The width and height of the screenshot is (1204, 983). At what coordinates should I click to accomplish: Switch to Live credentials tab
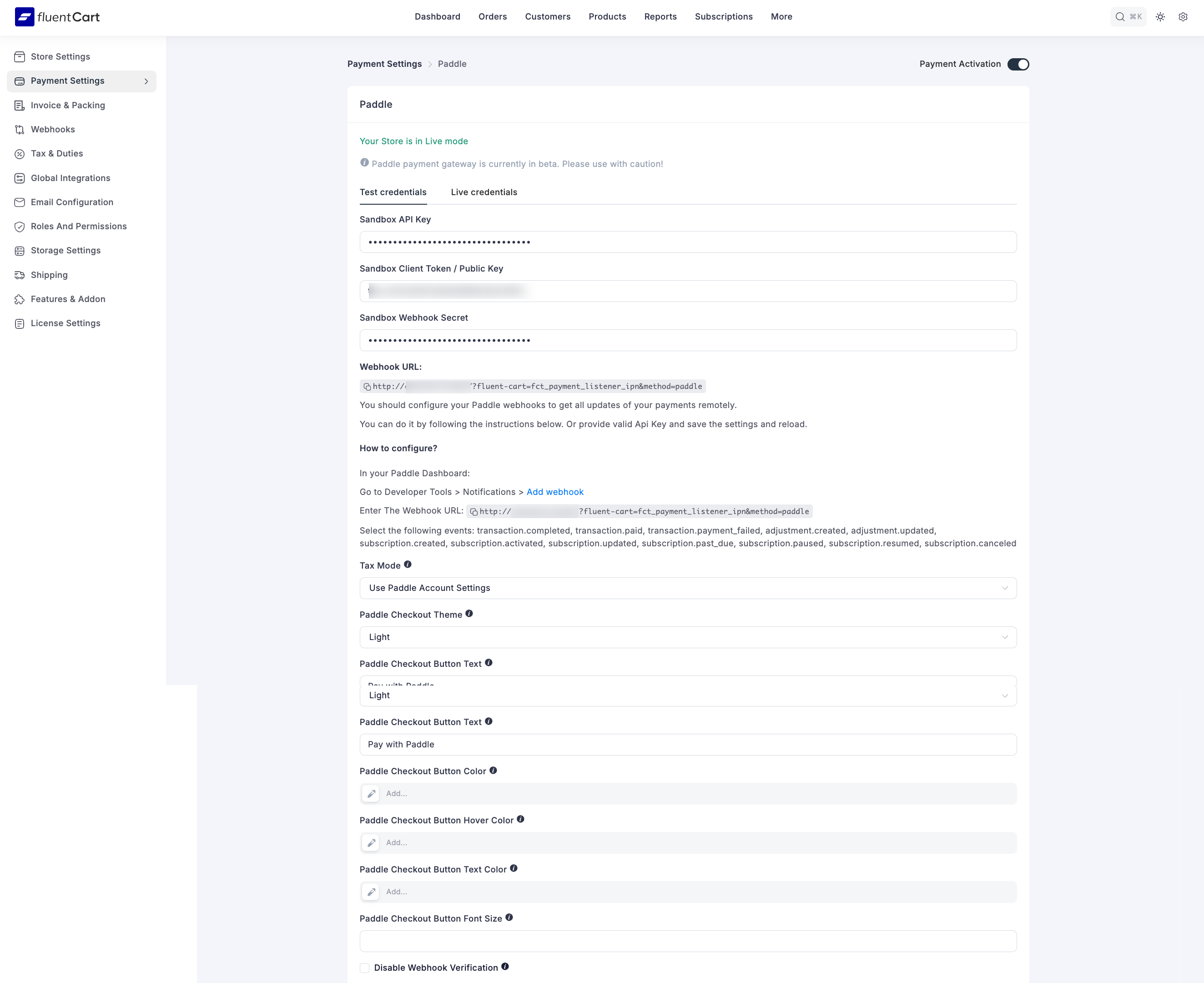pyautogui.click(x=484, y=192)
